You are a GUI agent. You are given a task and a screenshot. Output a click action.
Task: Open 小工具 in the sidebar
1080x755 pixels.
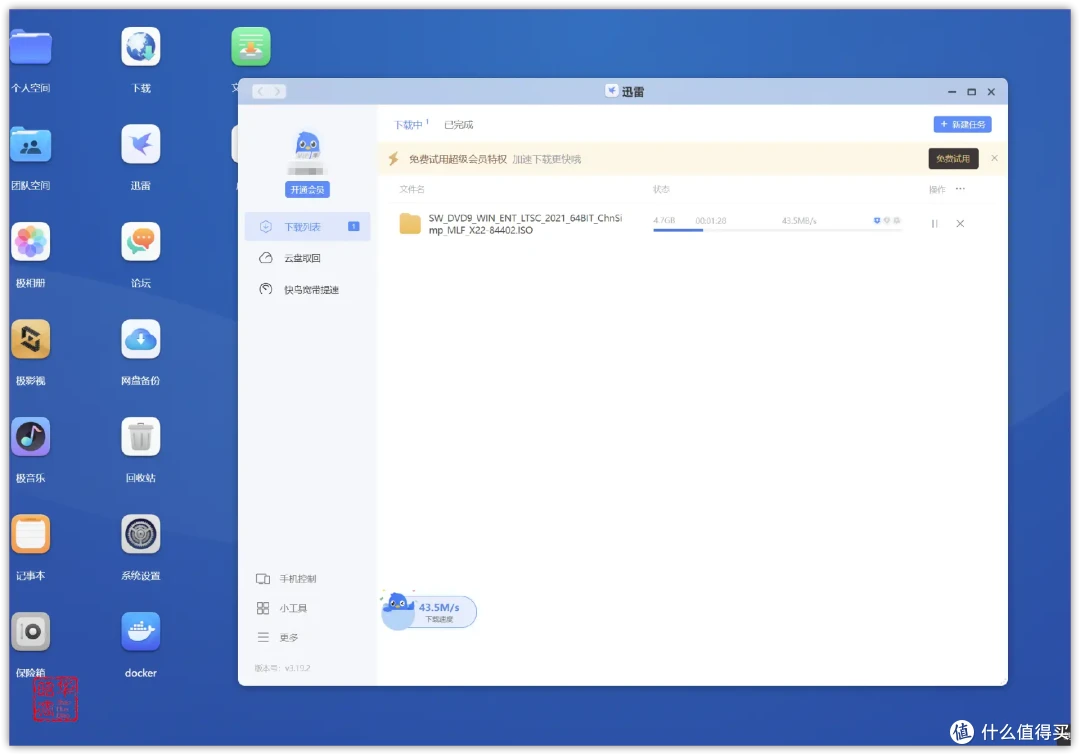tap(282, 609)
